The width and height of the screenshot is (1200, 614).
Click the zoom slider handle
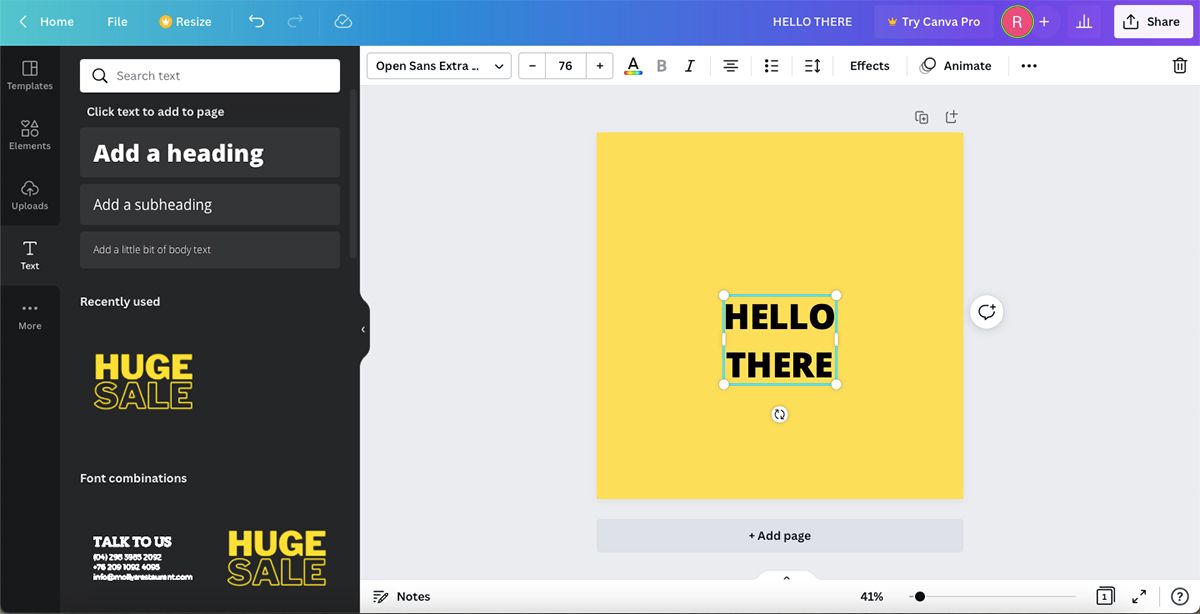pos(920,596)
